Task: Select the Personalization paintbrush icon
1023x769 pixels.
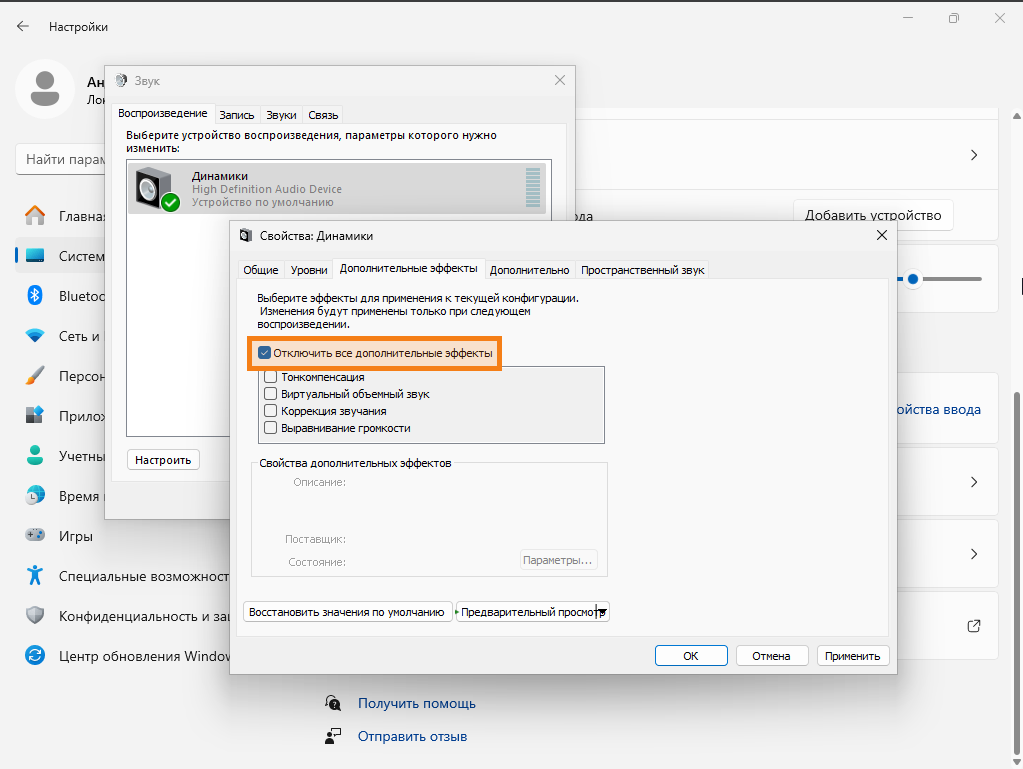Action: (x=35, y=376)
